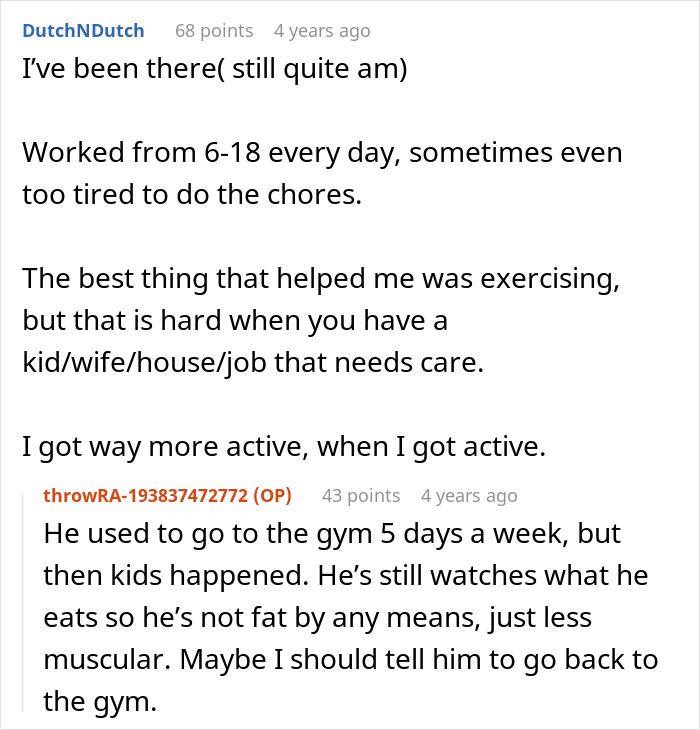Click the 43 points score

tap(361, 496)
